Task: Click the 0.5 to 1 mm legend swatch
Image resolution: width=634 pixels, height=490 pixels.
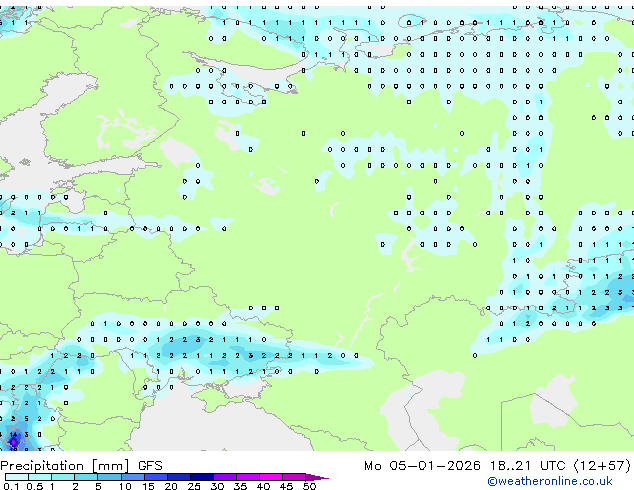Action: [40, 477]
